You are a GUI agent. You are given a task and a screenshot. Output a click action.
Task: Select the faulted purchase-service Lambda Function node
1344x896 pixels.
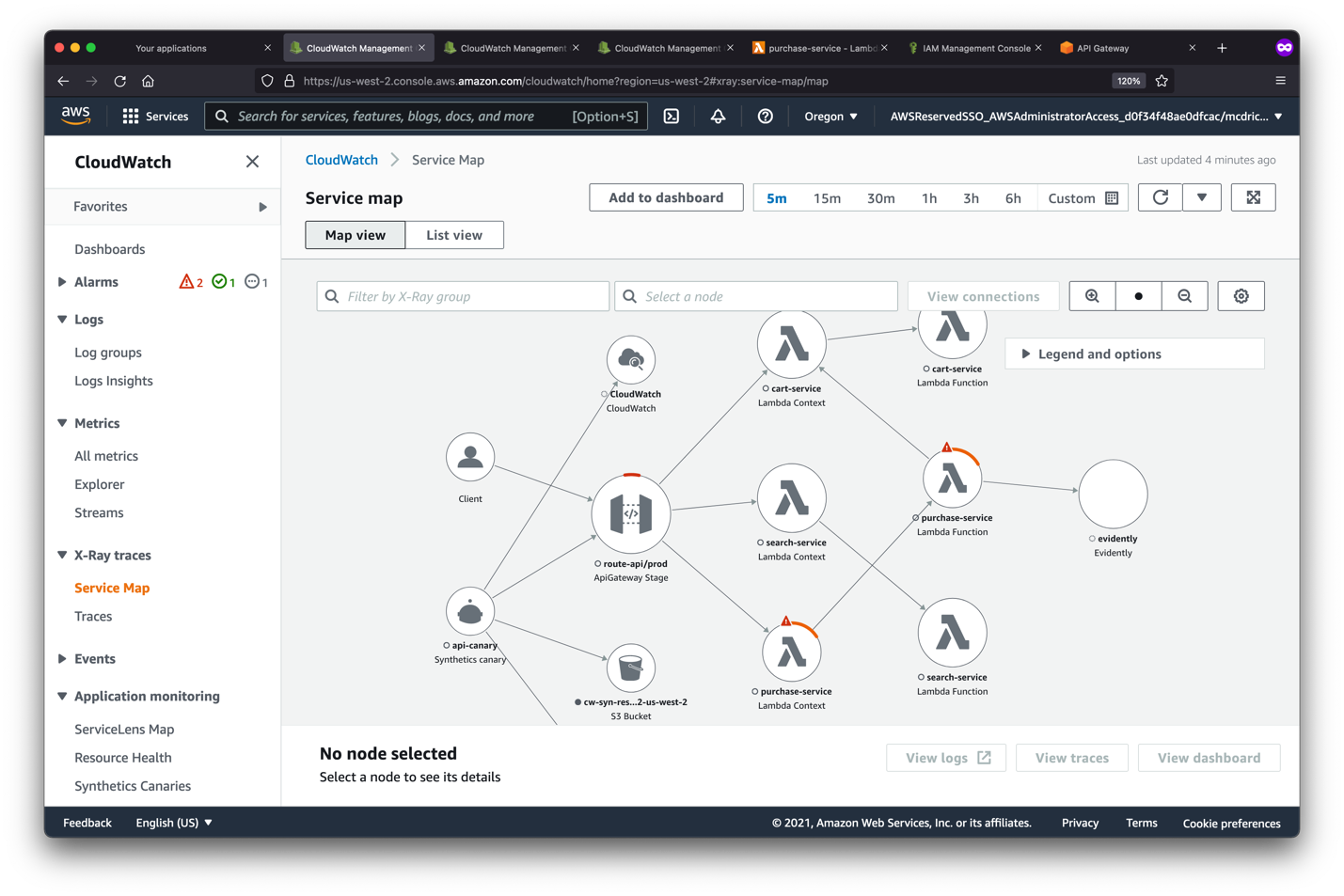952,477
